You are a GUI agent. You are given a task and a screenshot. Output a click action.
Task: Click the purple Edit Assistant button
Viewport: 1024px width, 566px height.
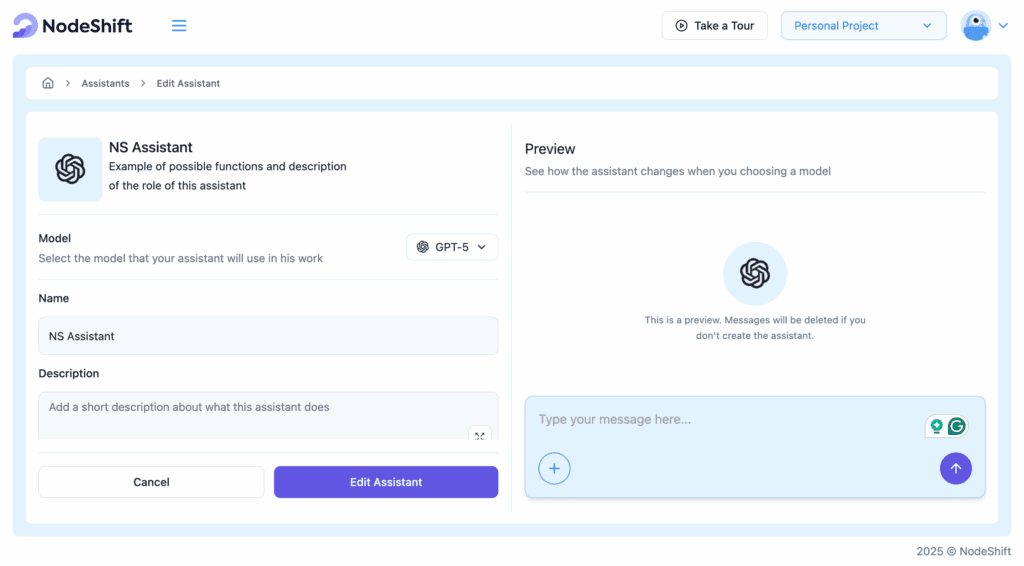[x=386, y=482]
